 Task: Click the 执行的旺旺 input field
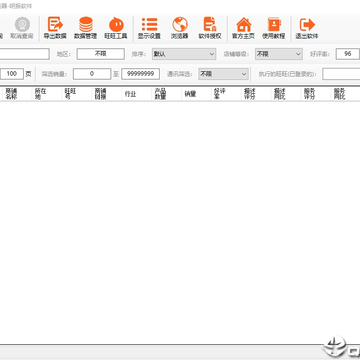341,74
